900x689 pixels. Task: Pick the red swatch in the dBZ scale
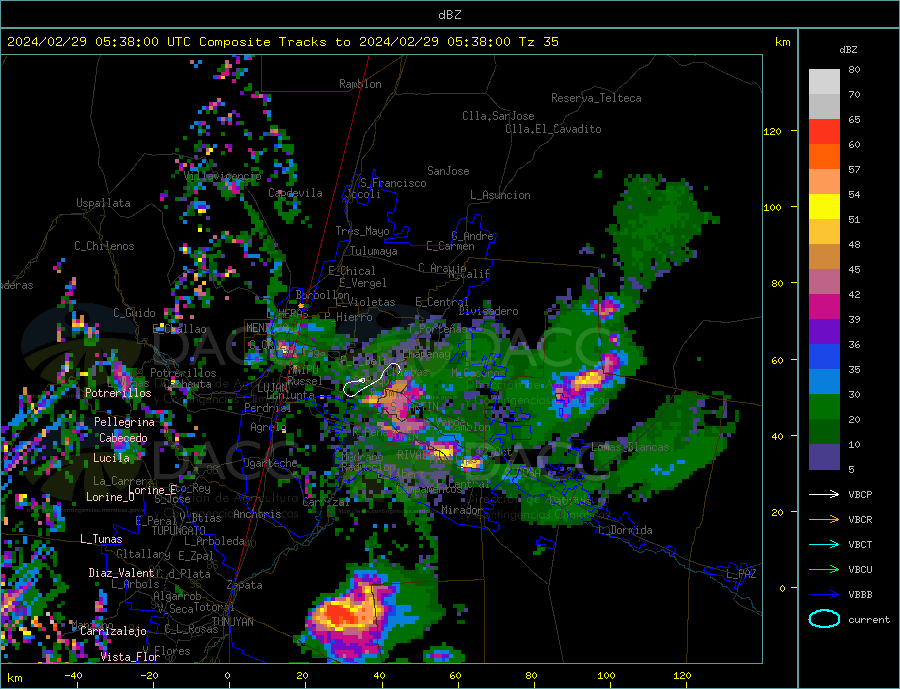[824, 131]
